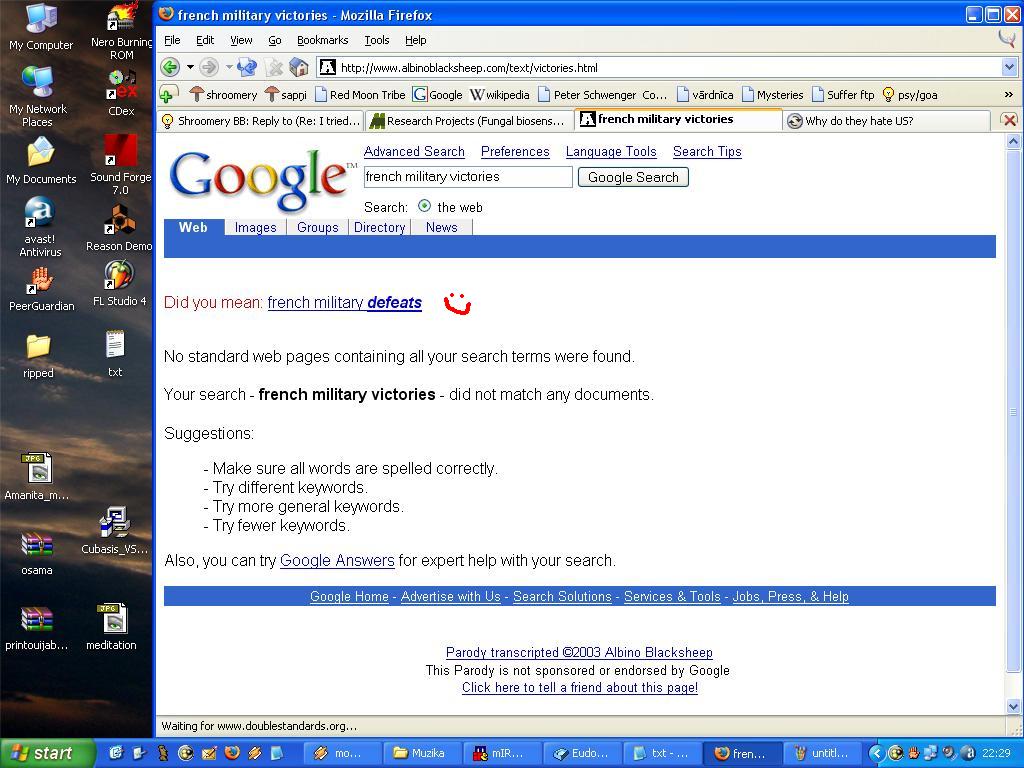This screenshot has width=1024, height=768.
Task: Select the avast! Antivirus desktop icon
Action: 40,227
